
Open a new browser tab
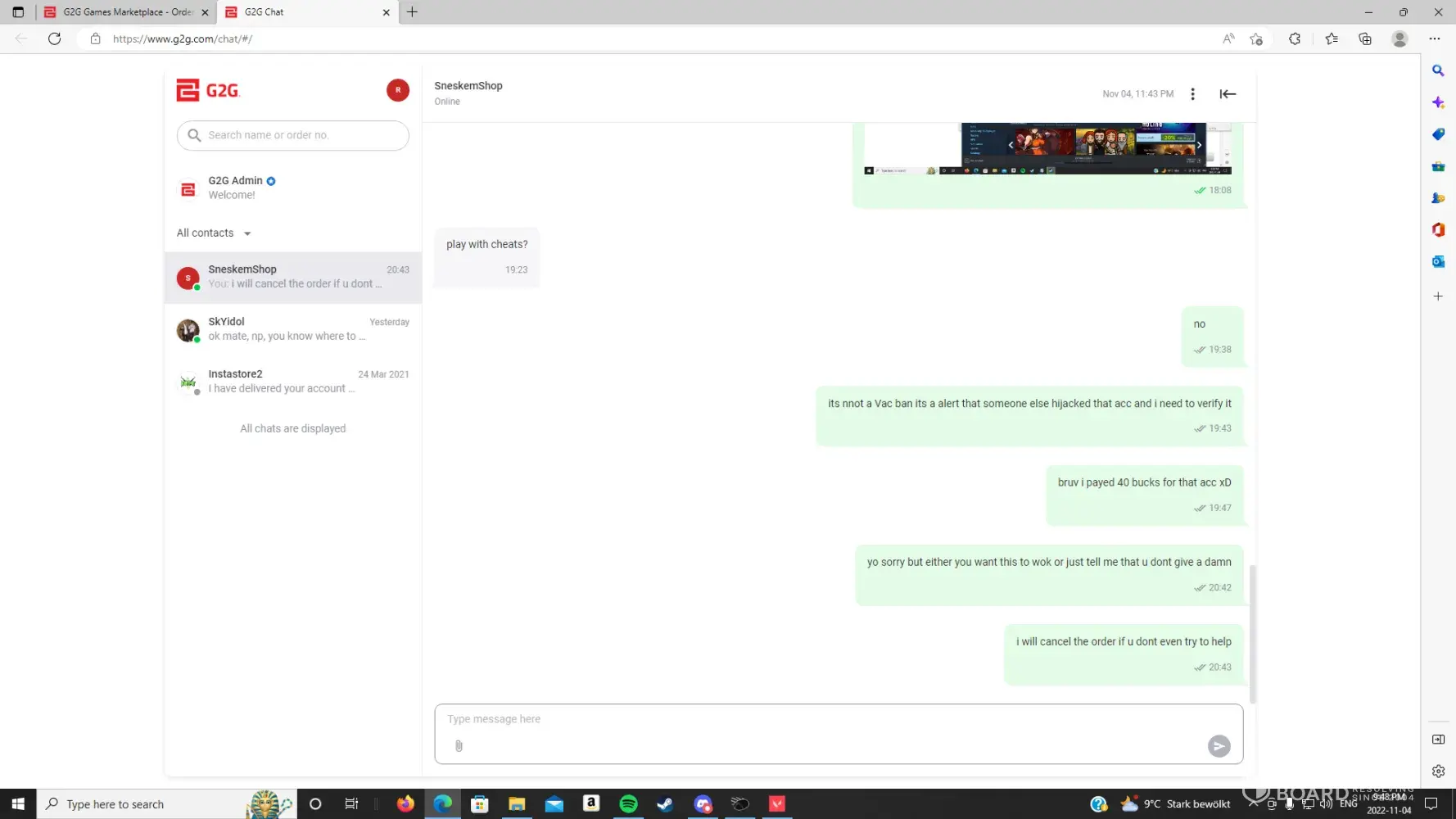point(412,12)
